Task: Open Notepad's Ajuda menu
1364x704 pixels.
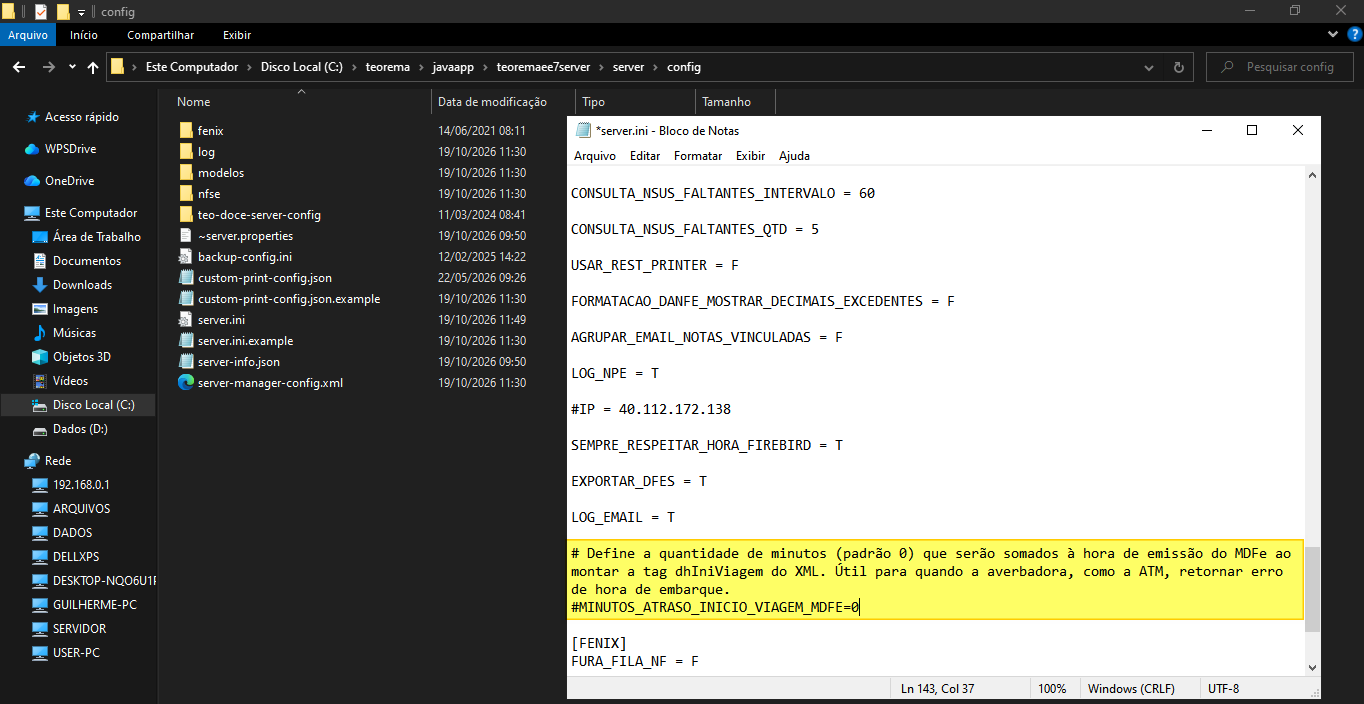Action: click(794, 156)
